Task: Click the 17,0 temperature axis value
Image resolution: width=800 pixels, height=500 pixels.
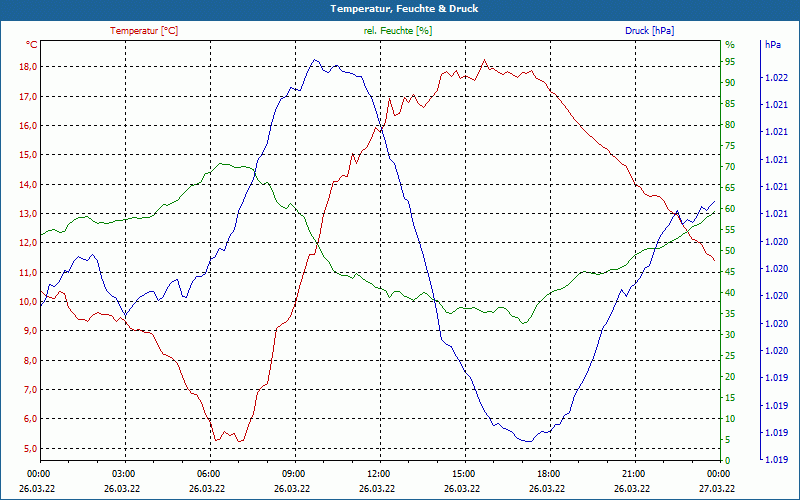Action: [28, 96]
